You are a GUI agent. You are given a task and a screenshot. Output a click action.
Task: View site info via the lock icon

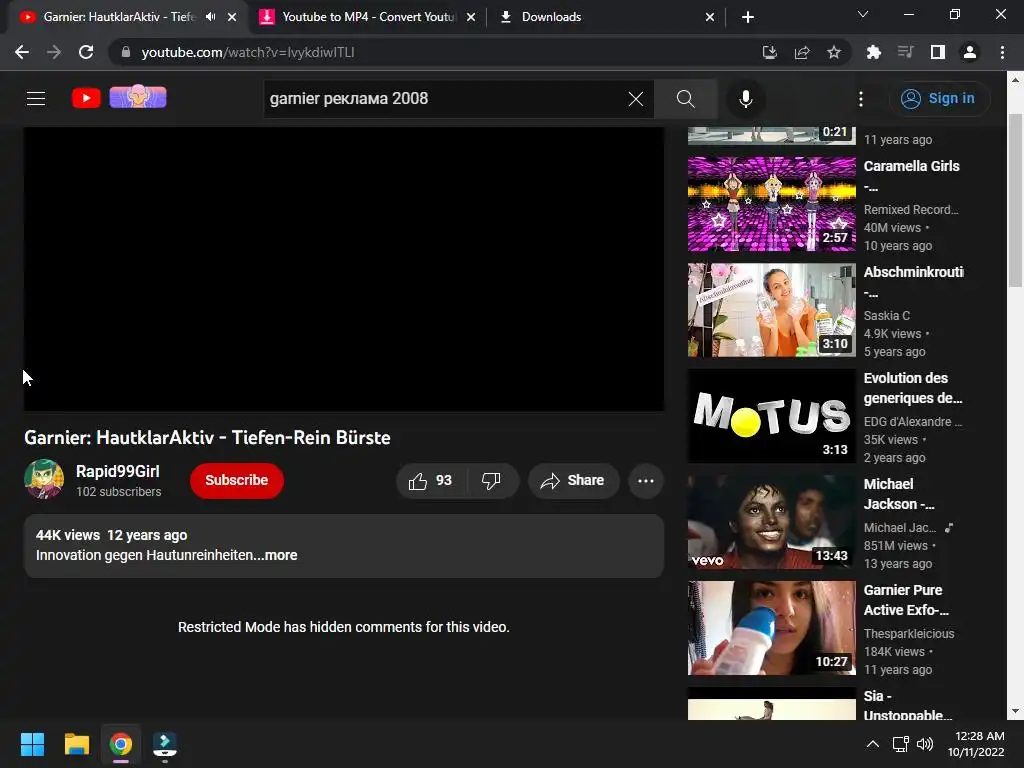(126, 52)
